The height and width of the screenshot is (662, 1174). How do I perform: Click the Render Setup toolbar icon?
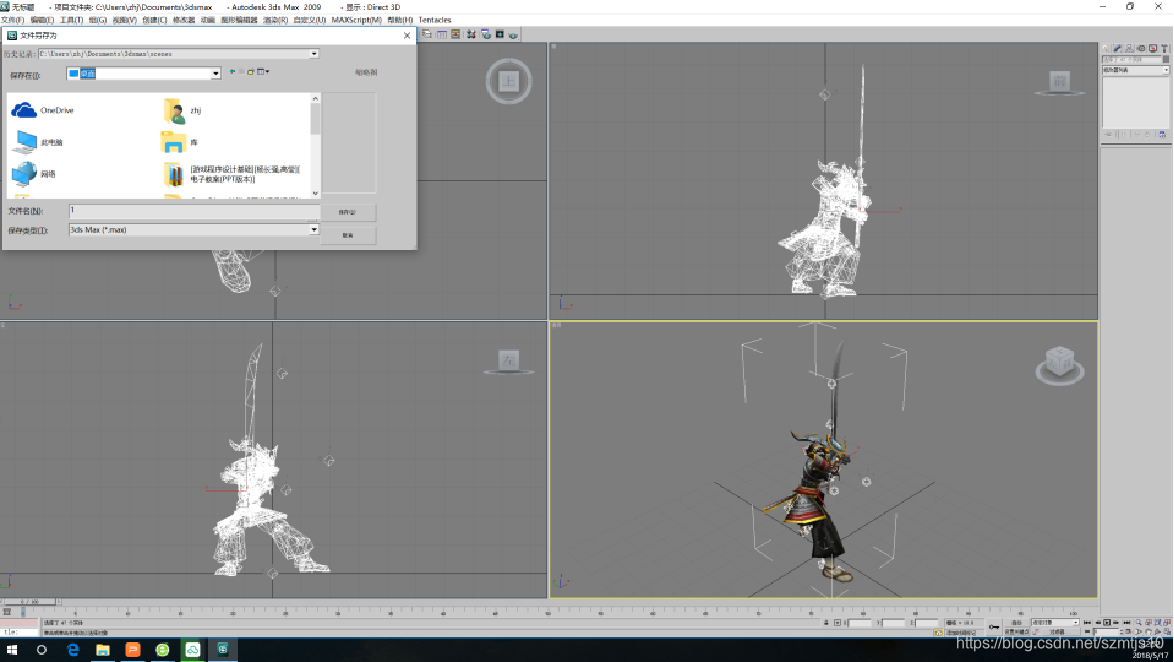[485, 34]
